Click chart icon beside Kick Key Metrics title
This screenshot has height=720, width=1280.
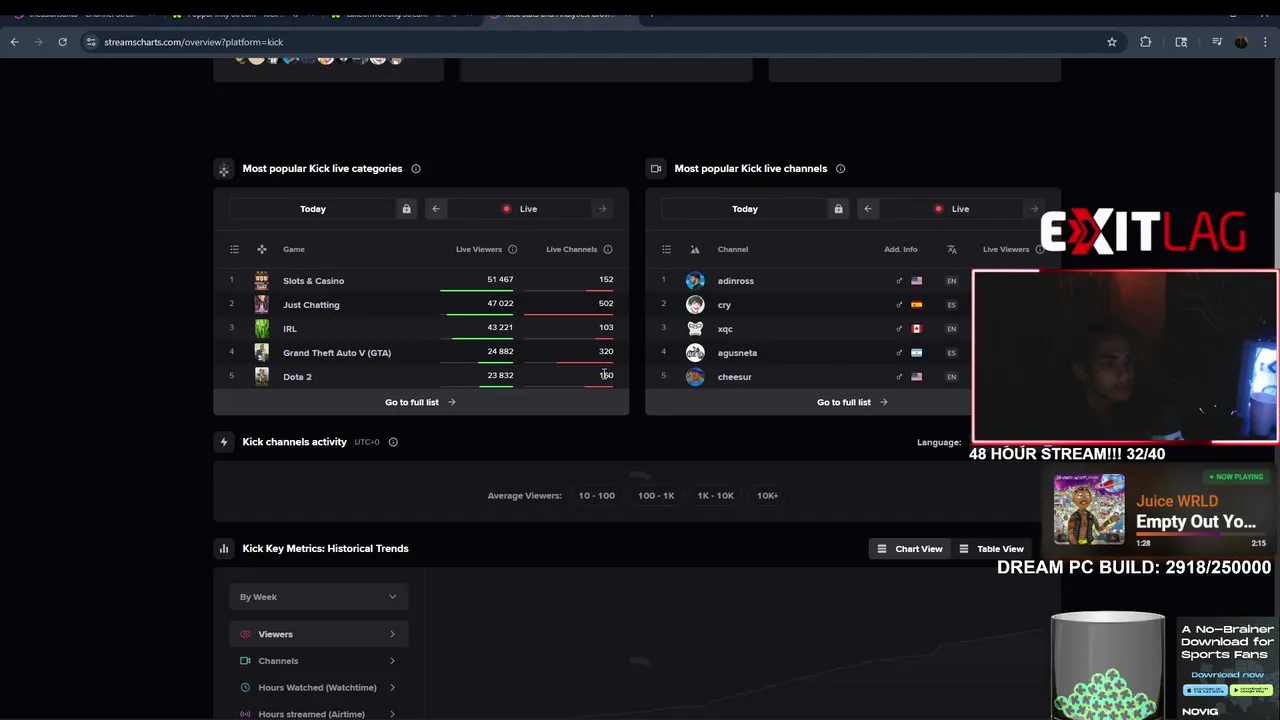coord(224,549)
